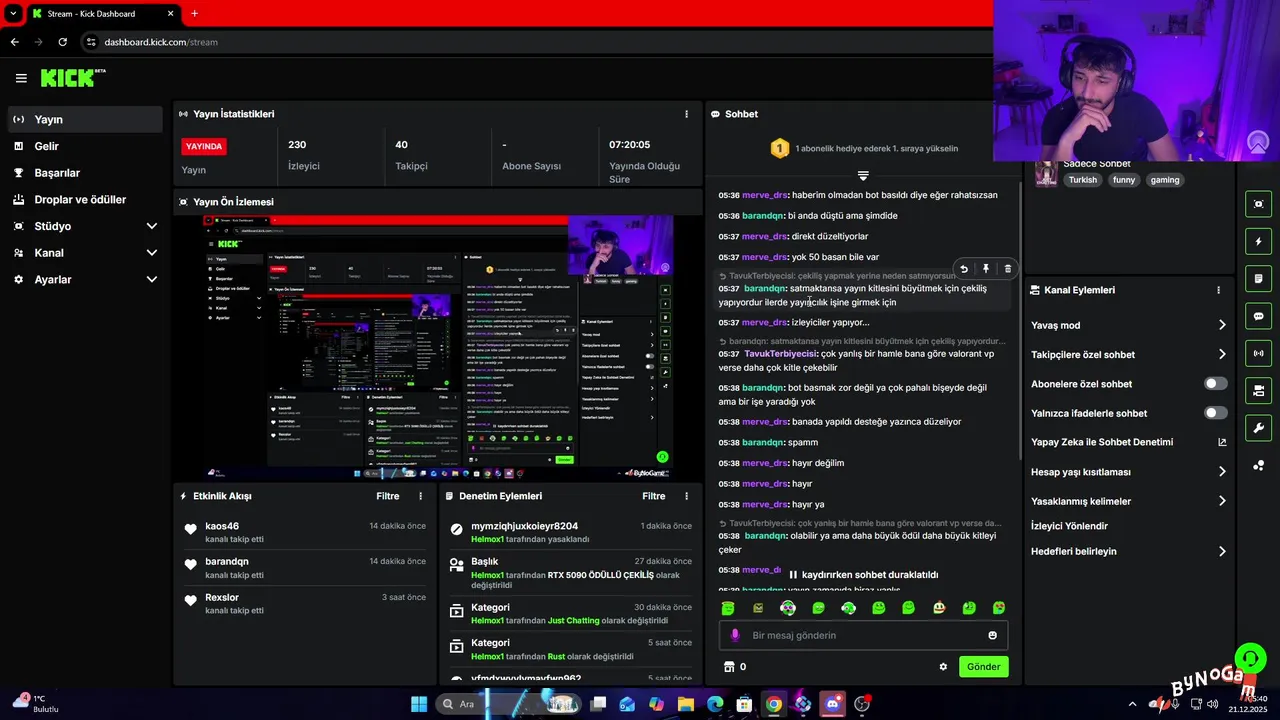Open Filtre in Etkinlik Akışı panel

point(388,496)
